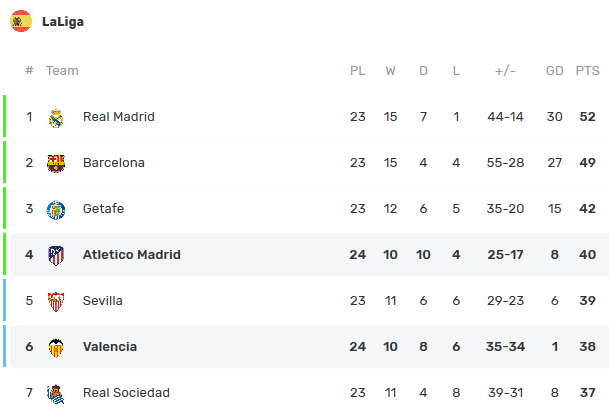Open the Real Madrid team name link
Viewport: 609px width, 416px height.
(x=119, y=117)
